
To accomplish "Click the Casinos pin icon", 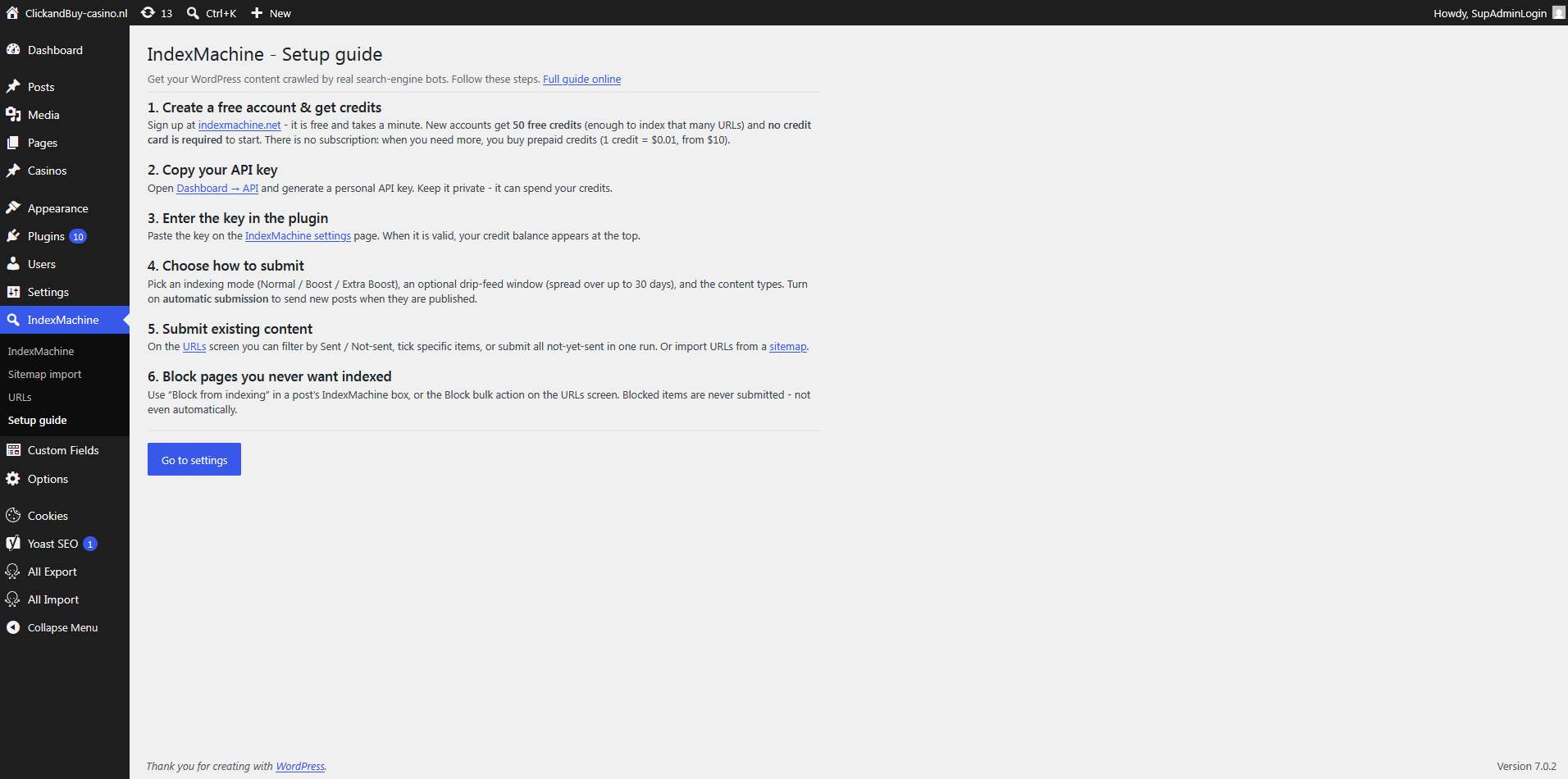I will 13,170.
